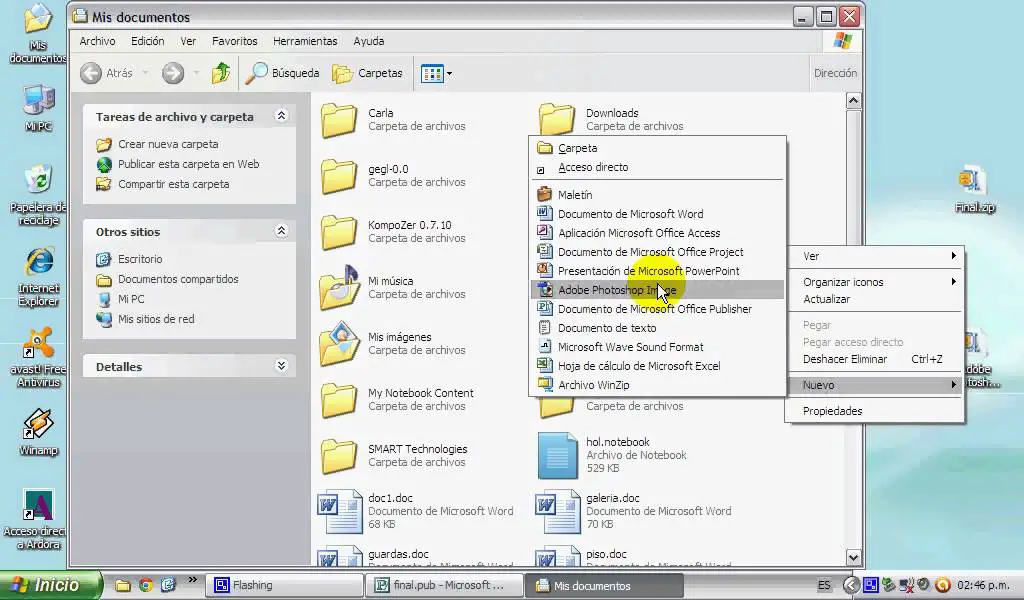Expand the Detalles panel
This screenshot has height=600, width=1024.
pos(281,366)
